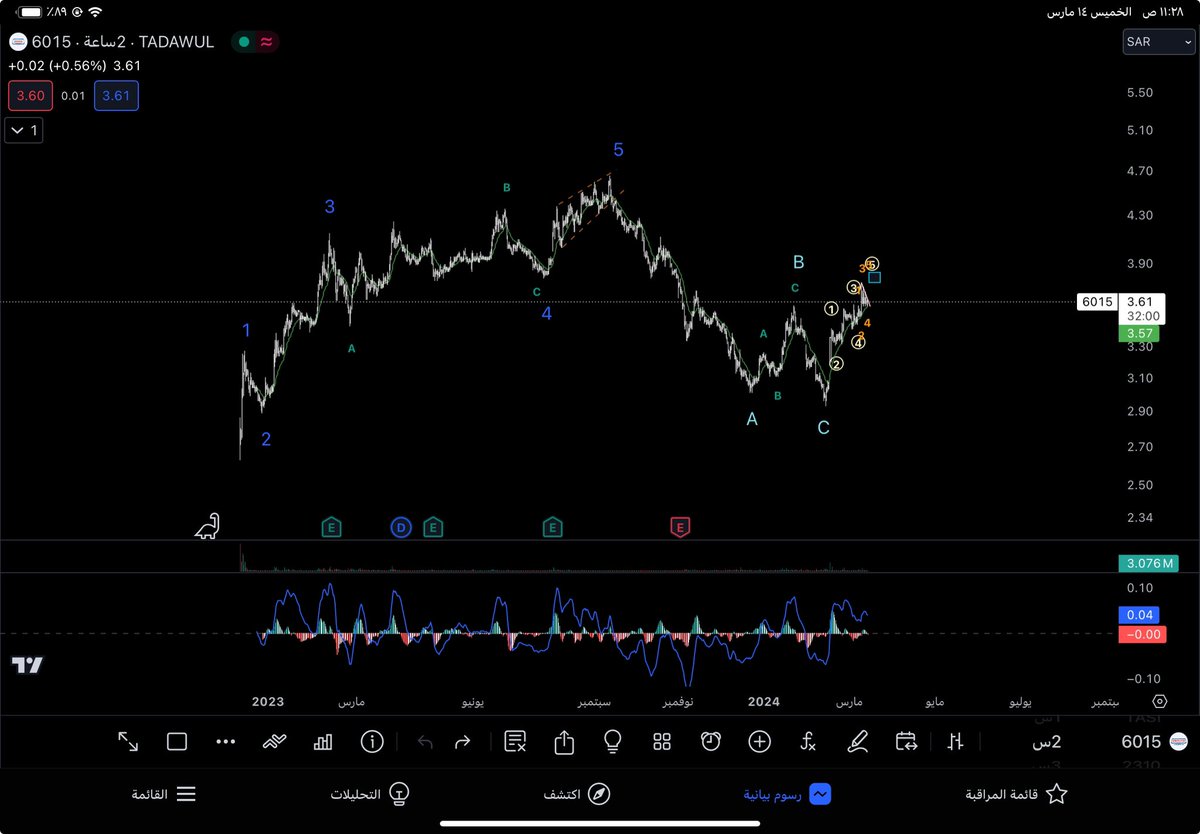Open the calendar replay icon

tap(906, 741)
